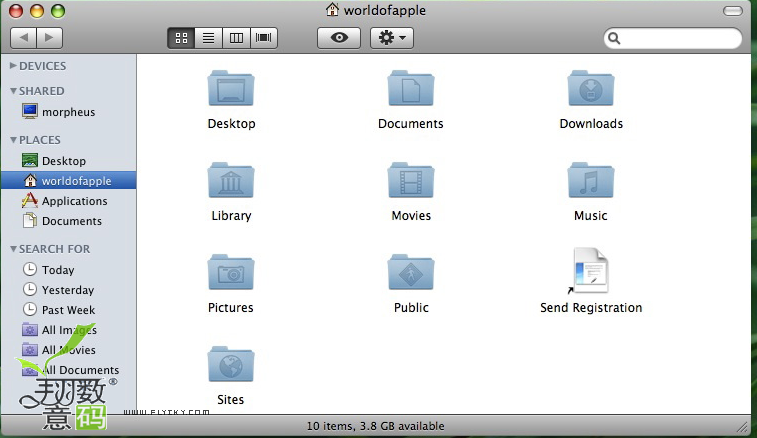The image size is (757, 438).
Task: Select the Downloads folder icon
Action: pos(591,88)
